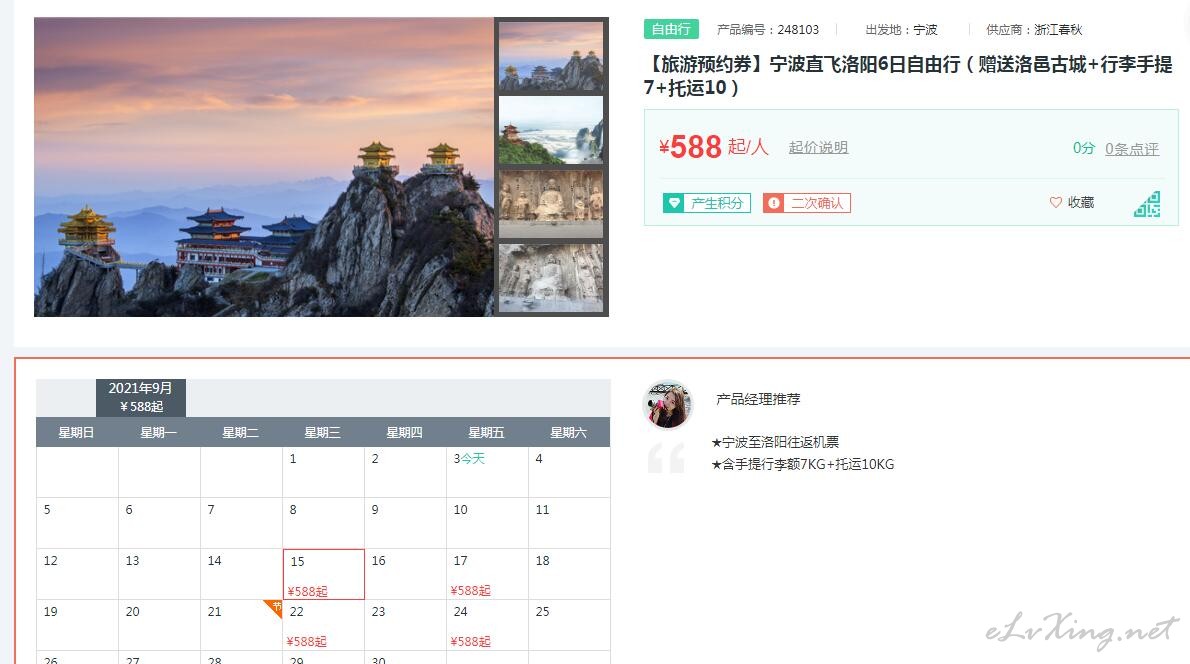Screen dimensions: 1190x664
Task: Open the 起价说明 price explanation link
Action: pos(818,147)
